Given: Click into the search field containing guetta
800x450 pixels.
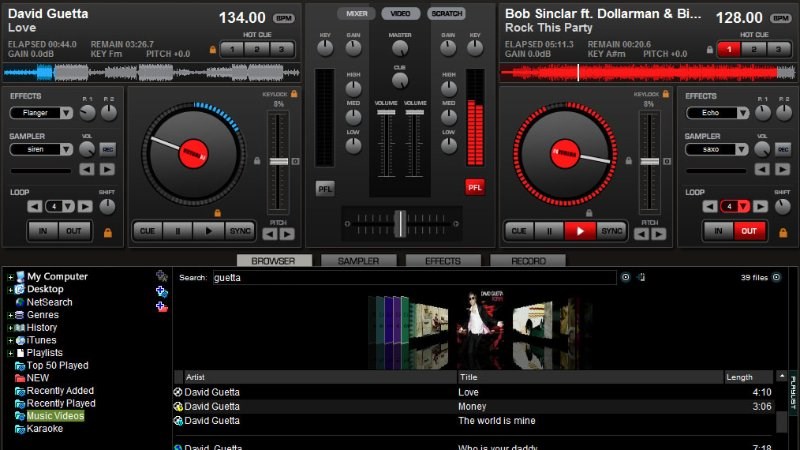Looking at the screenshot, I should click(414, 278).
